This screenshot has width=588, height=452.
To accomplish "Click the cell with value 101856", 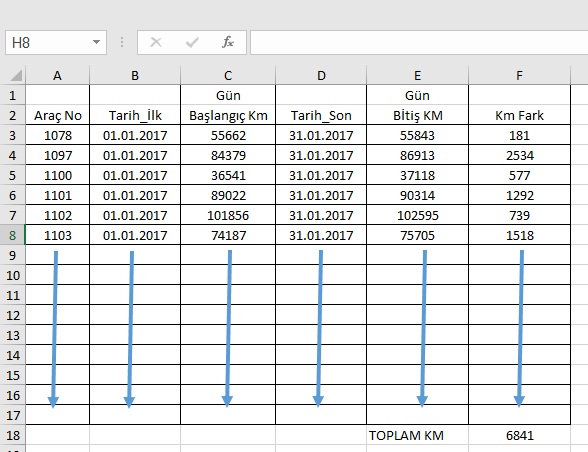I will pos(228,215).
